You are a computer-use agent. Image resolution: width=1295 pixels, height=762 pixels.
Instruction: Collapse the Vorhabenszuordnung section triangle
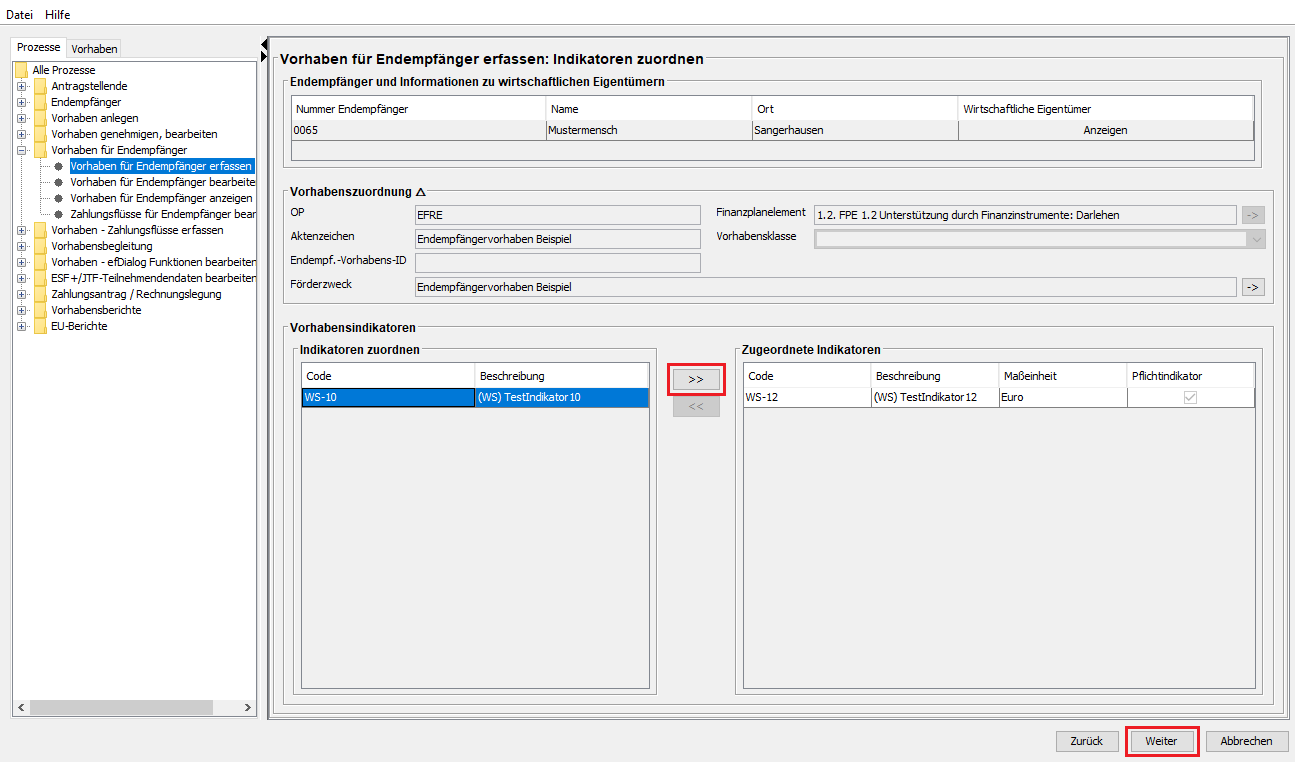coord(421,191)
